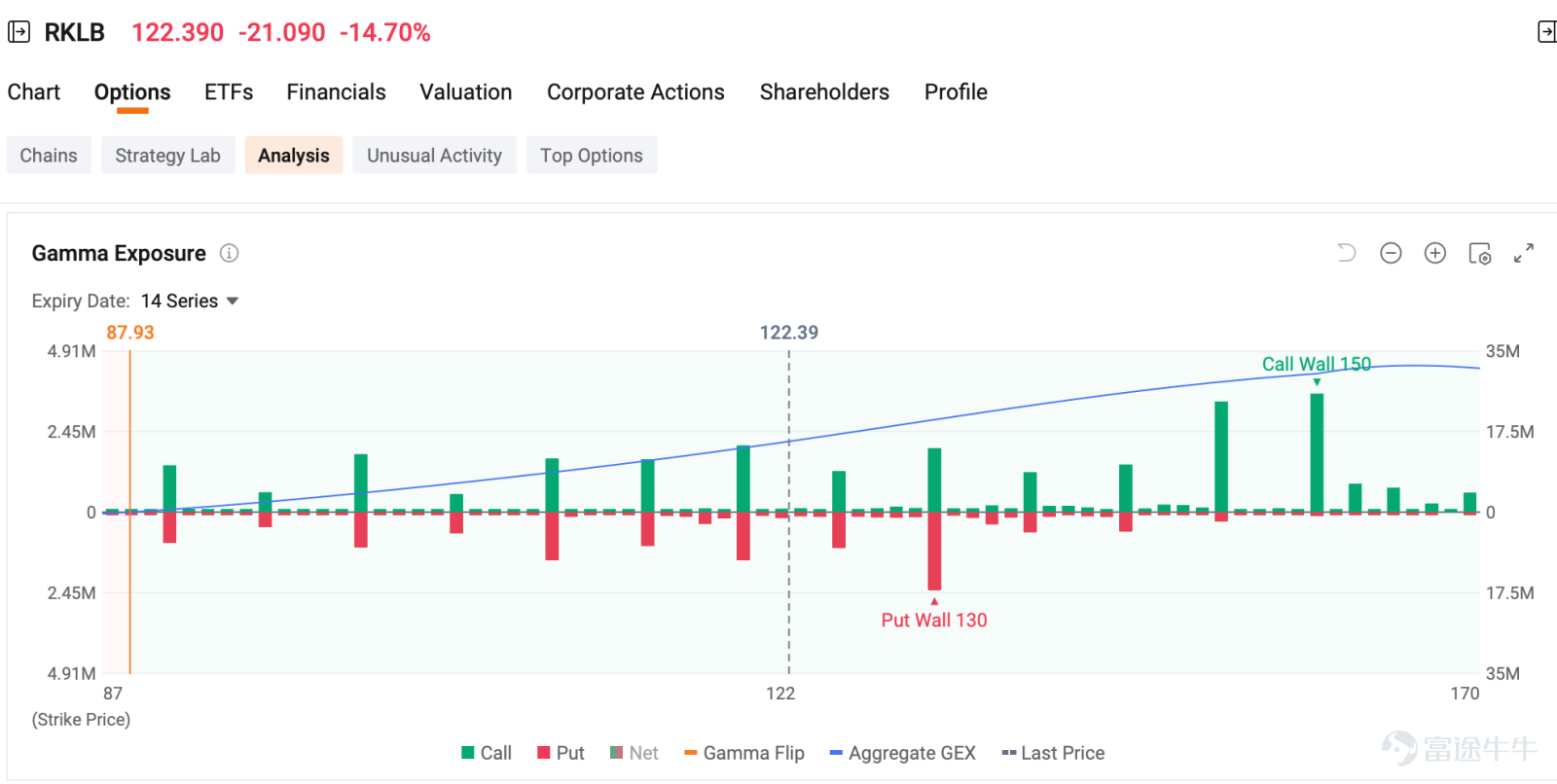The width and height of the screenshot is (1557, 784).
Task: Expand Gamma Exposure chart to fullscreen
Action: click(1524, 253)
